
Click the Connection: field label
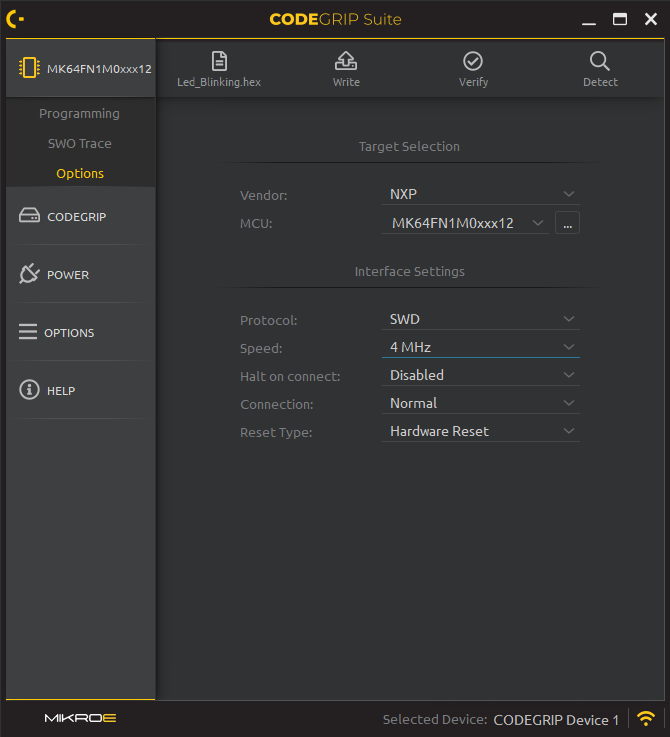click(x=277, y=404)
